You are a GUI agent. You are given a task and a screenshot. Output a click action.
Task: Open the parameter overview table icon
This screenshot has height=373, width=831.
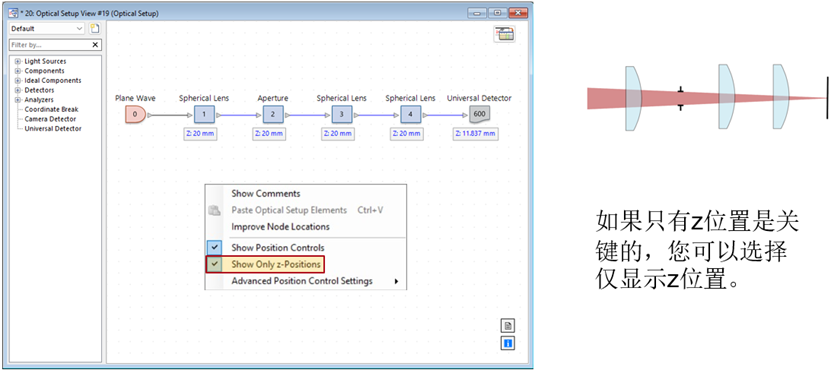505,34
